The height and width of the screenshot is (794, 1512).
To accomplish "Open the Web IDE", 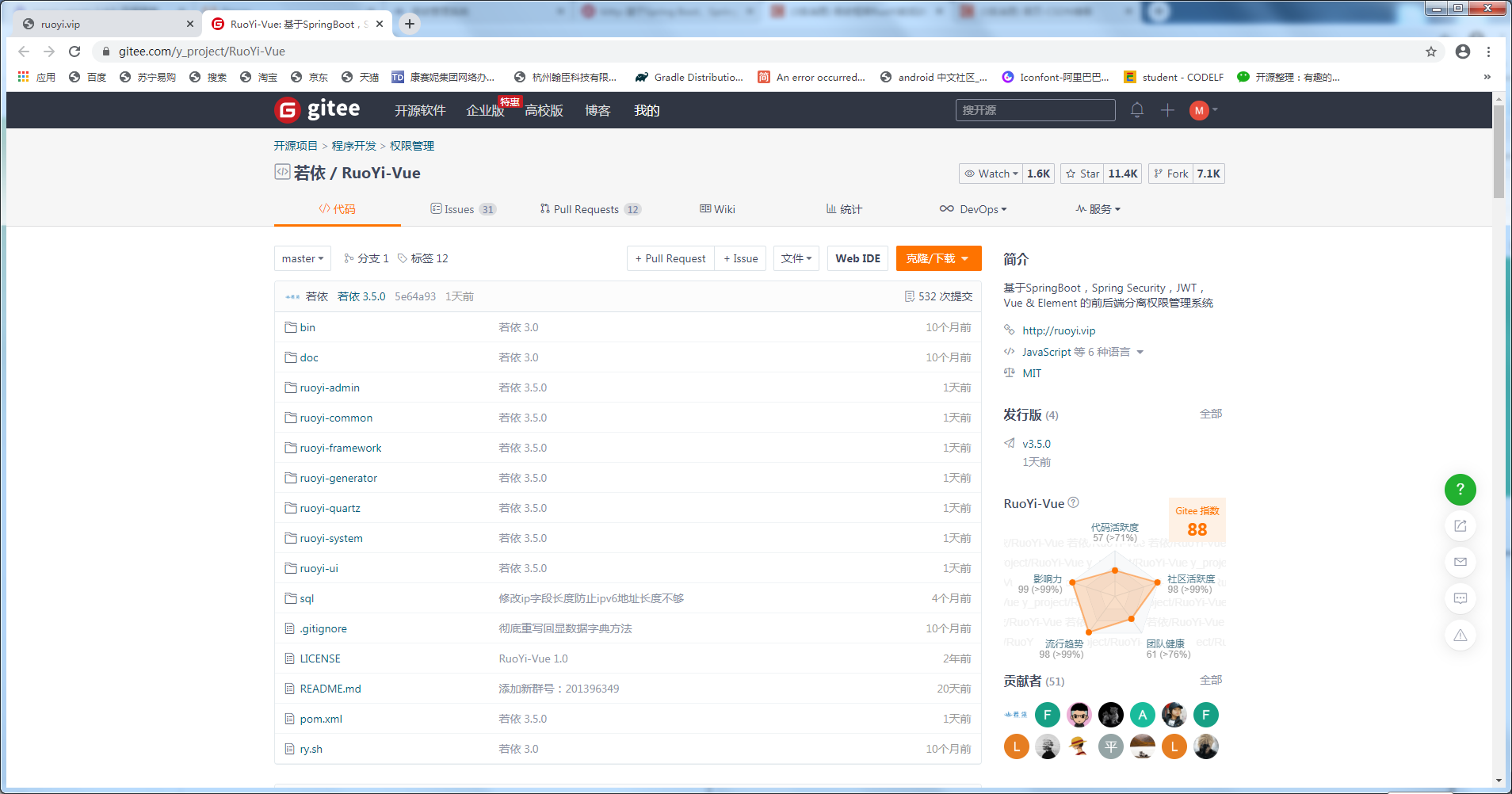I will [857, 258].
